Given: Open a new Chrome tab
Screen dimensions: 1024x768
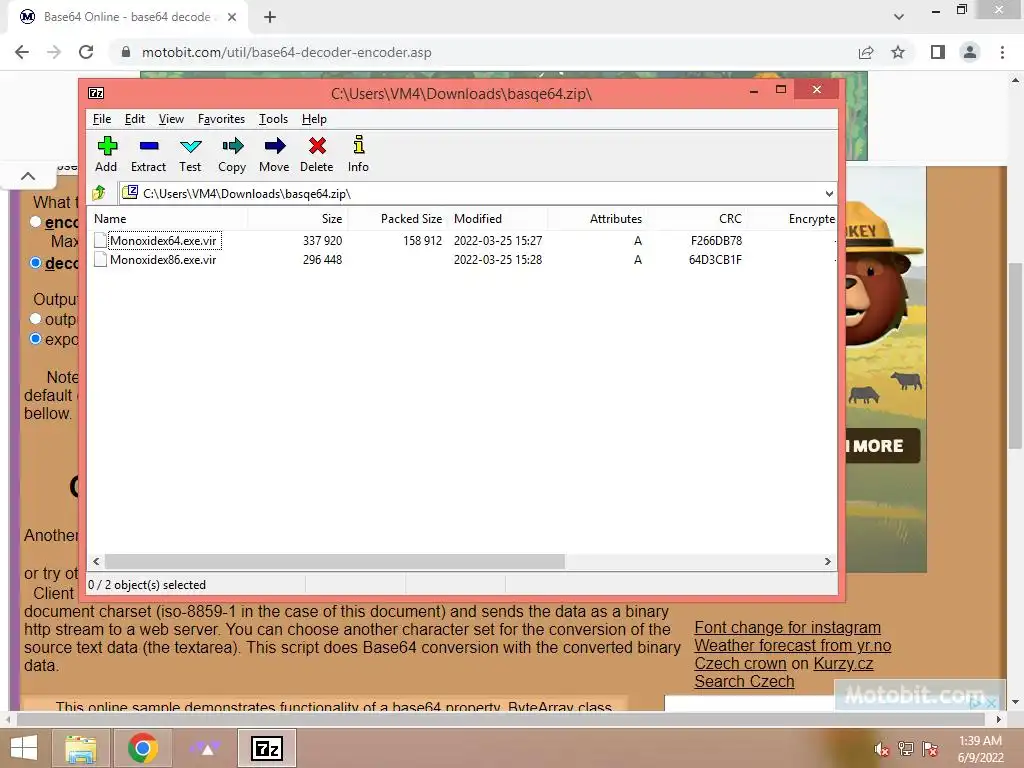Looking at the screenshot, I should coord(270,17).
